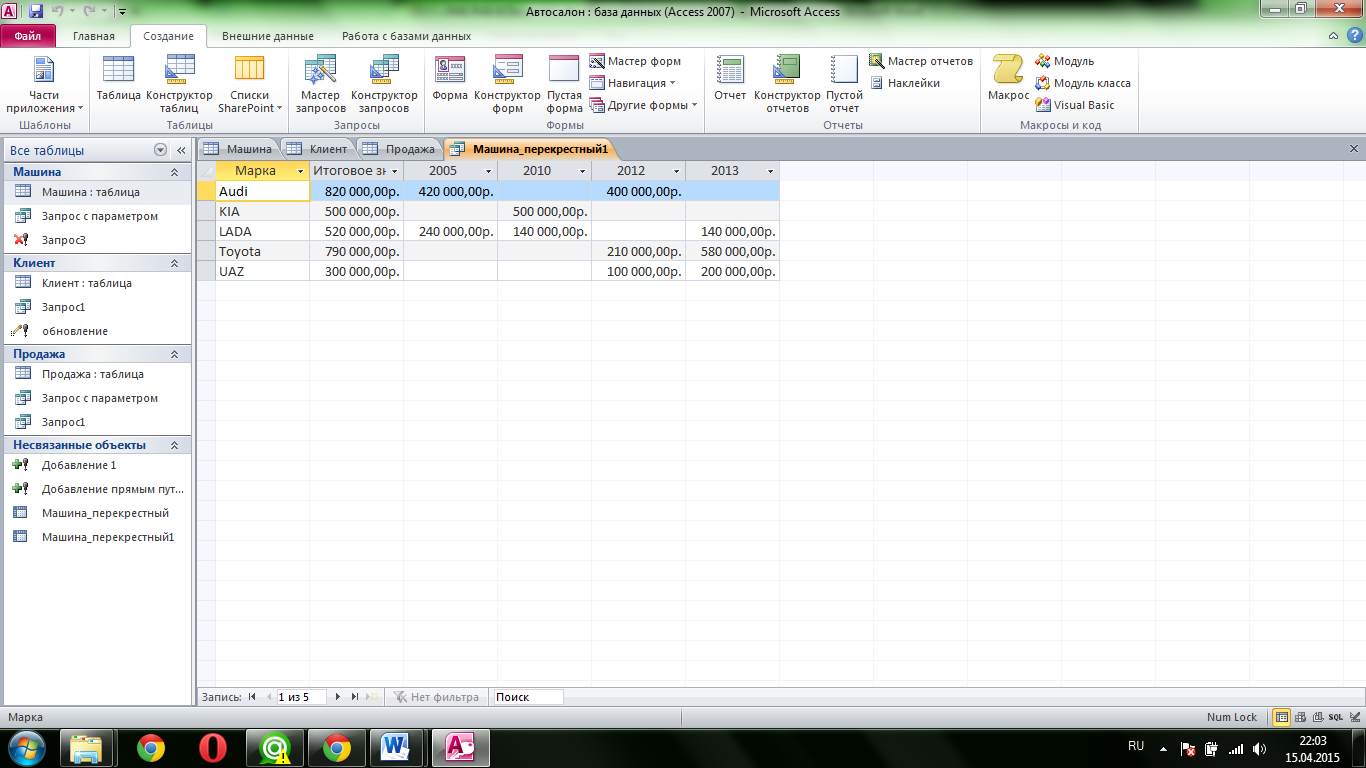The height and width of the screenshot is (768, 1366).
Task: Open Opera browser from the taskbar
Action: (211, 747)
